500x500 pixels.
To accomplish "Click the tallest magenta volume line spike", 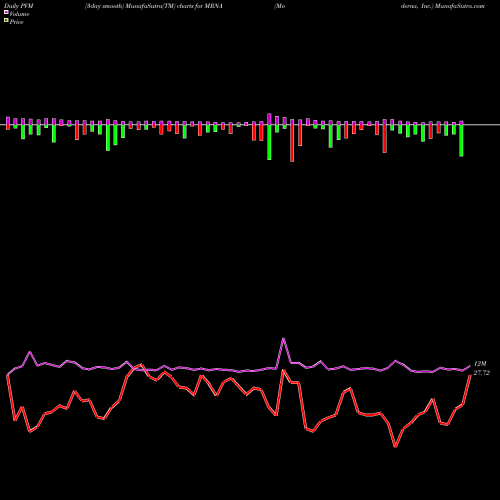I will 283,339.
